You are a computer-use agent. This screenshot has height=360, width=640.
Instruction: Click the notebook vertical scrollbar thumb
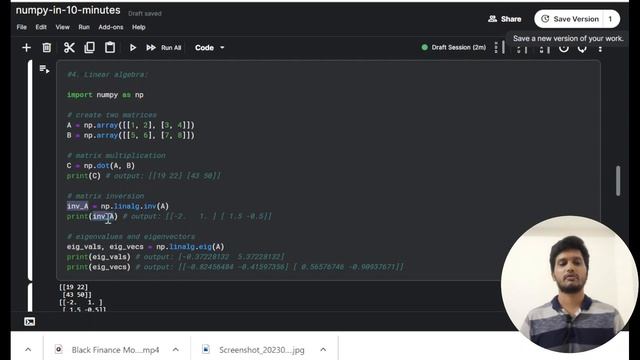click(x=618, y=180)
